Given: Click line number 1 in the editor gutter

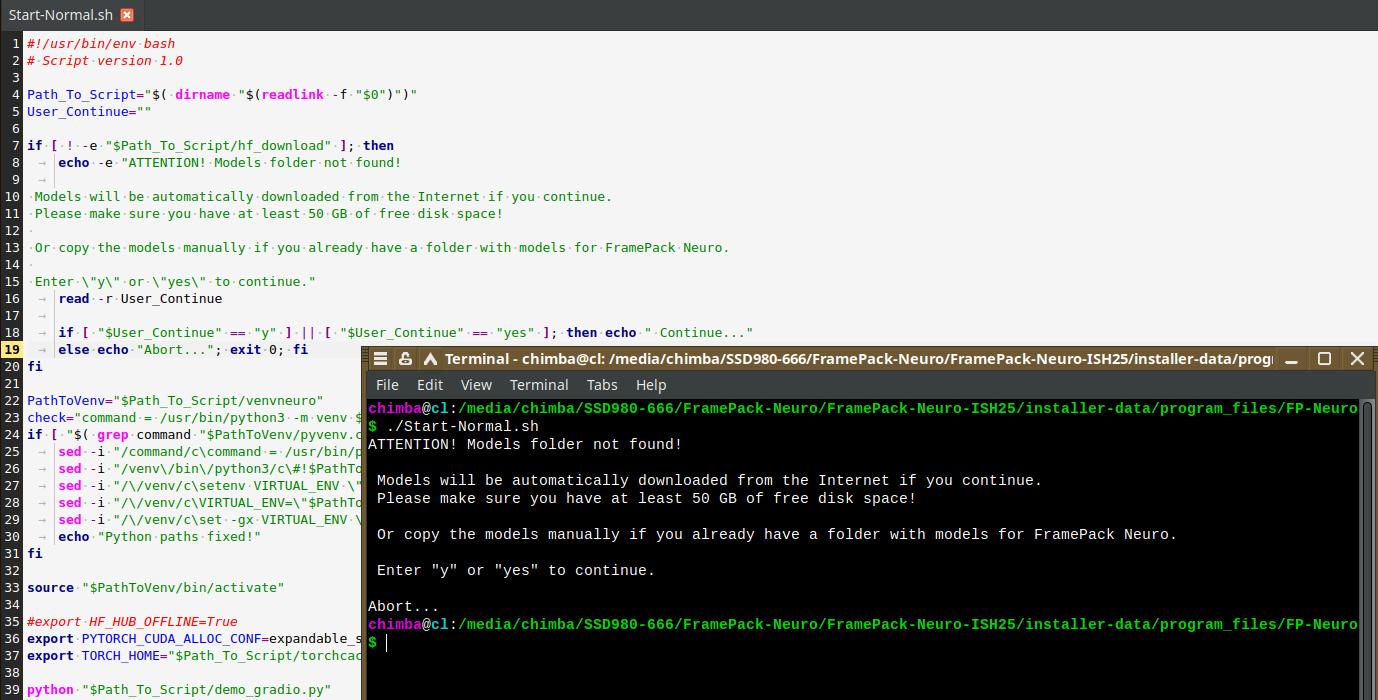Looking at the screenshot, I should [16, 44].
